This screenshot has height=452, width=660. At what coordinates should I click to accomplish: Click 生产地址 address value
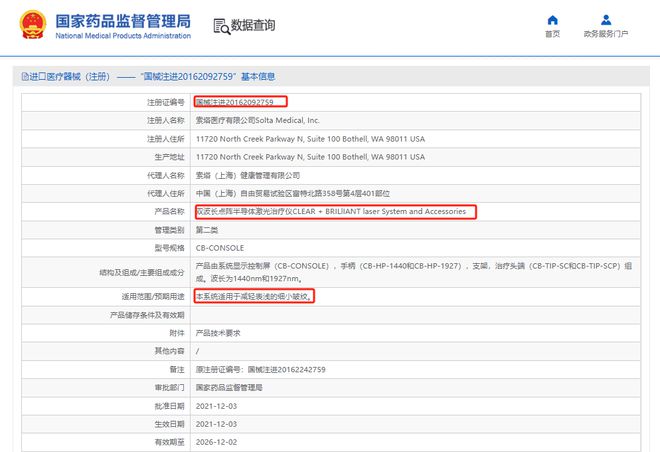[x=310, y=157]
